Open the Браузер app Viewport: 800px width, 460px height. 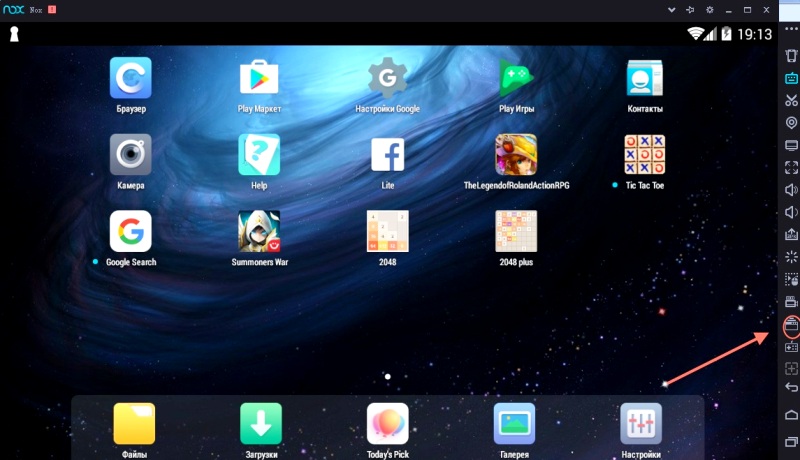[131, 78]
